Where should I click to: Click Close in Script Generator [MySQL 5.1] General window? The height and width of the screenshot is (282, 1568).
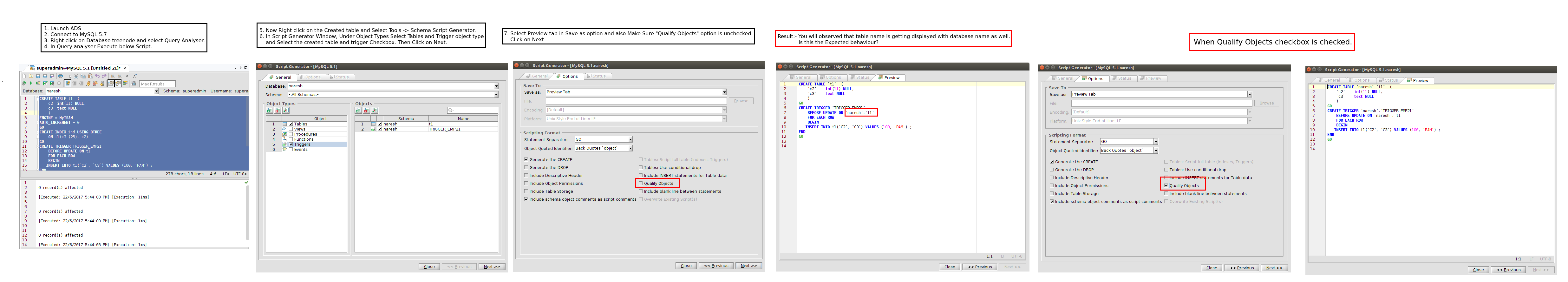[x=429, y=267]
